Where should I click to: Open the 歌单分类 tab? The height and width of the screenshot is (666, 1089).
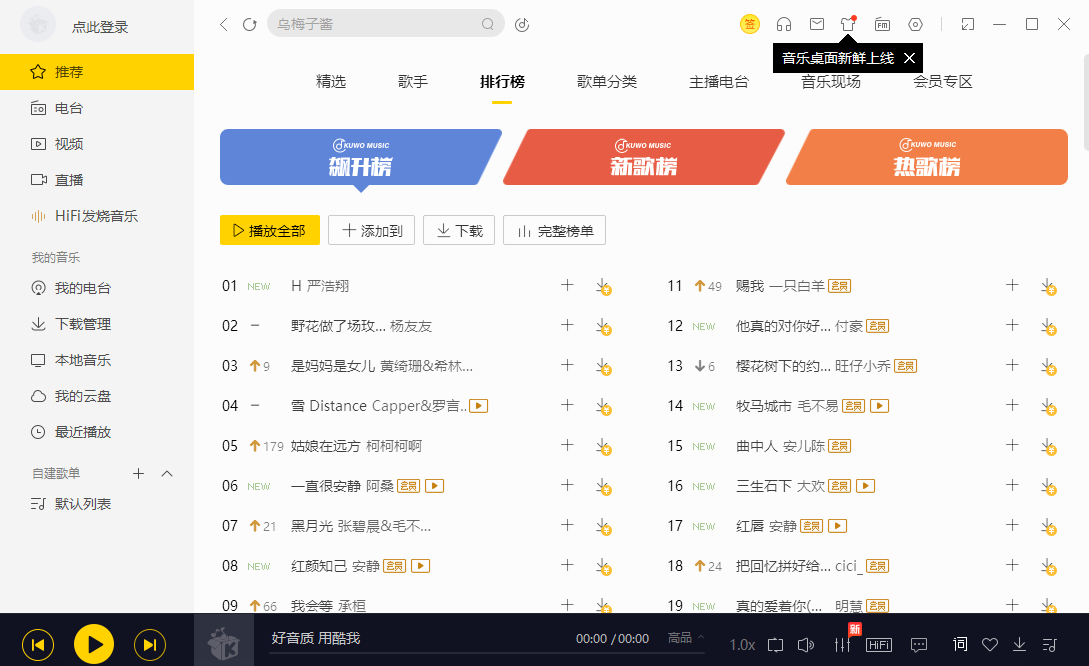coord(607,81)
